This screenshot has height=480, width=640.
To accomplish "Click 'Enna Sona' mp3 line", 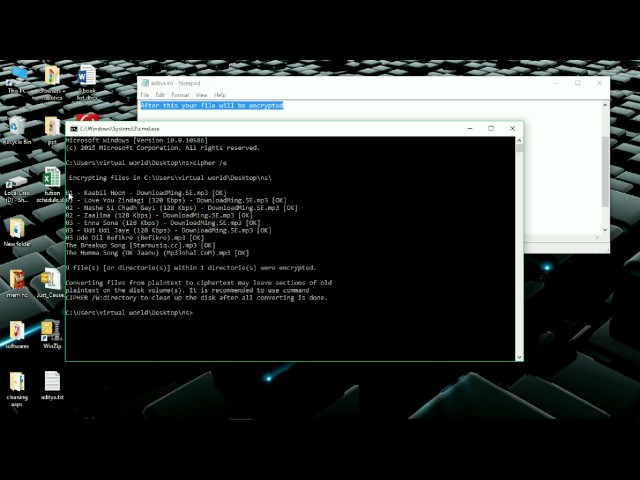I will [163, 223].
